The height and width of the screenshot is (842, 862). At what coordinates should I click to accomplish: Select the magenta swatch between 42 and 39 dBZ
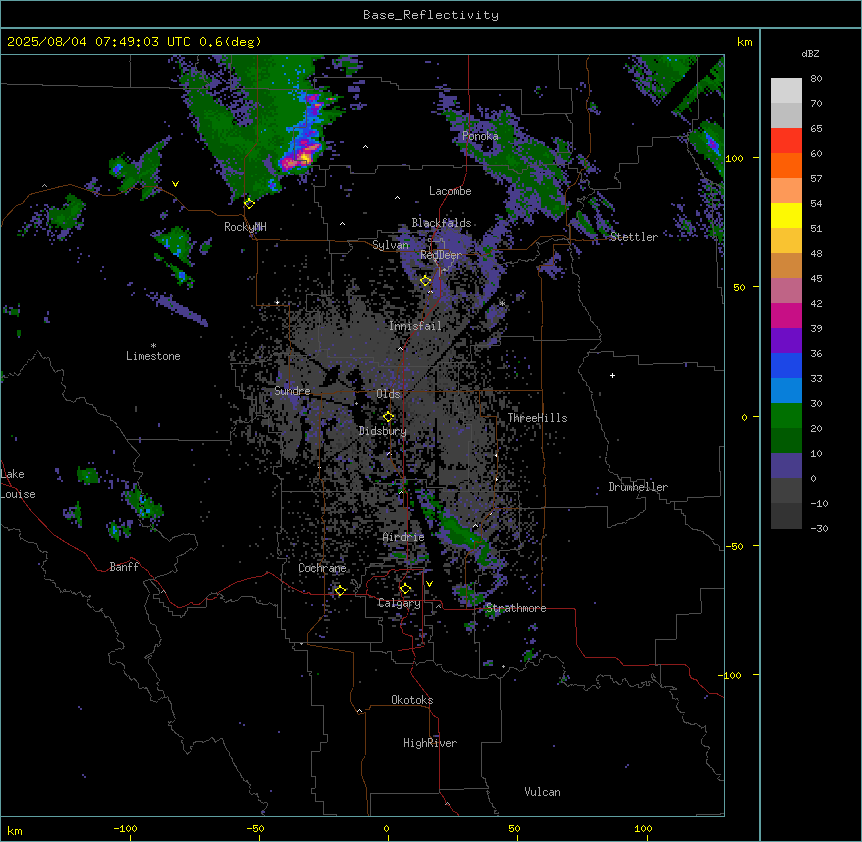tap(786, 315)
